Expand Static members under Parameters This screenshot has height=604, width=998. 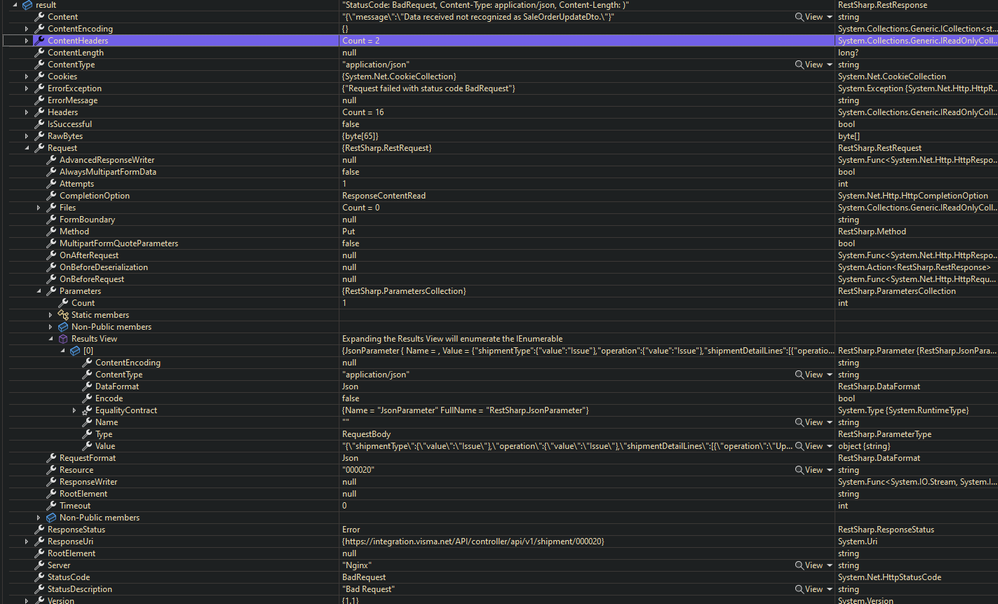click(50, 315)
